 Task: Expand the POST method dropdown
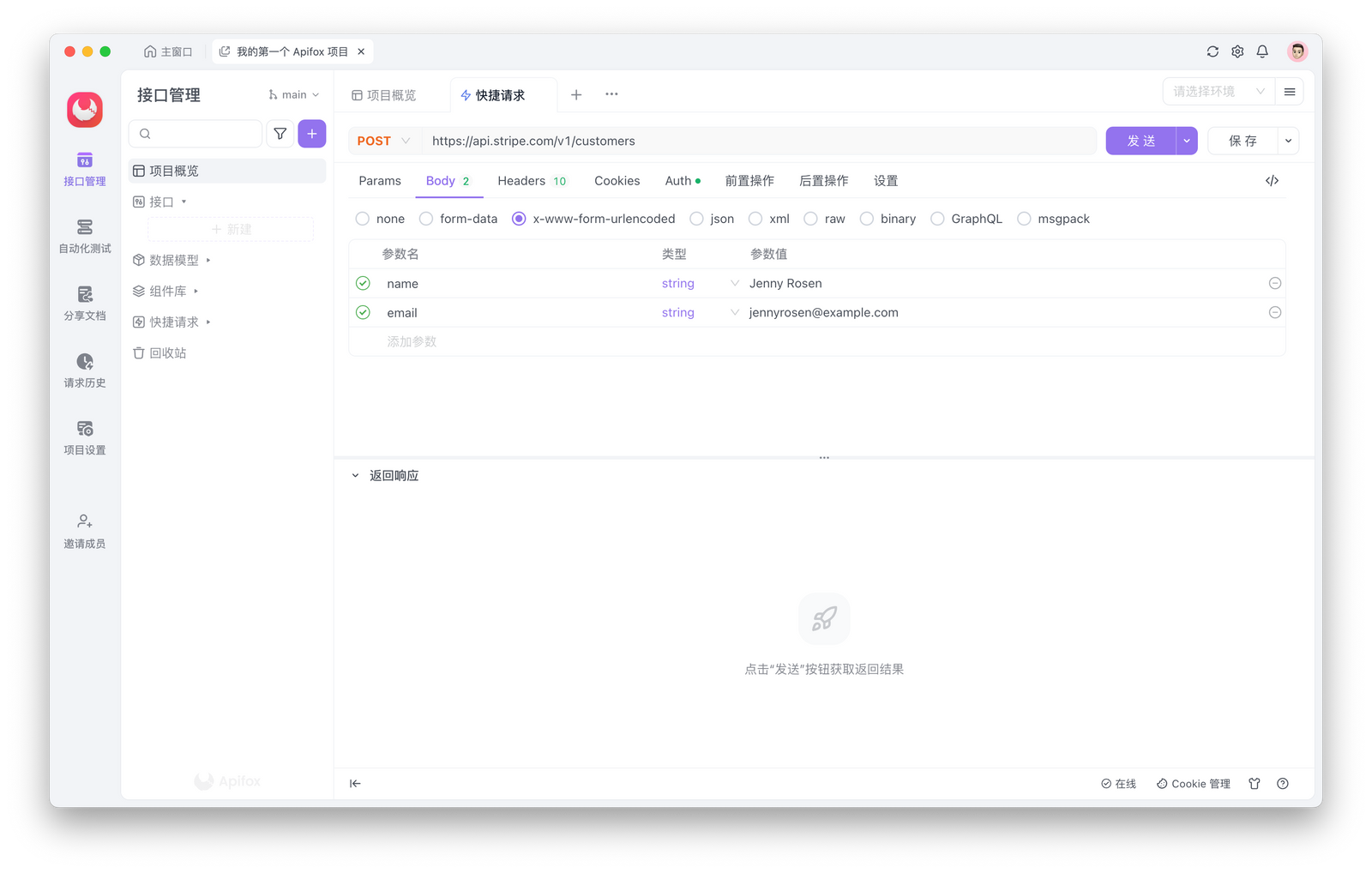382,141
